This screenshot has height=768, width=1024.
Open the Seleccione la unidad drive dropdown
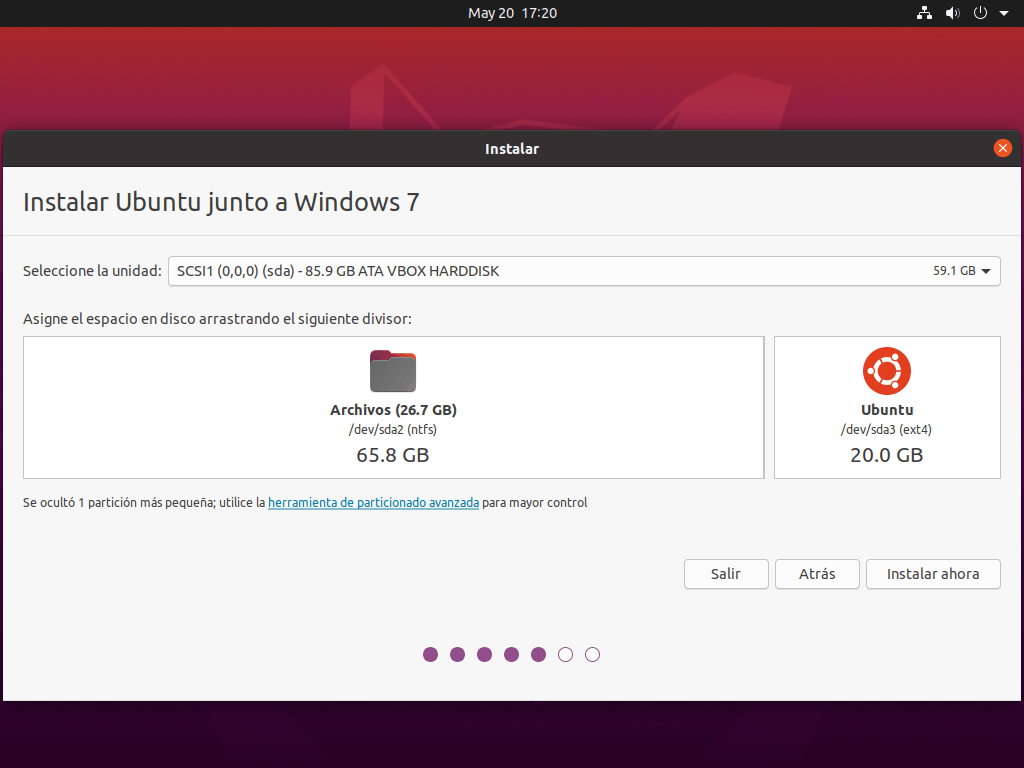point(584,271)
